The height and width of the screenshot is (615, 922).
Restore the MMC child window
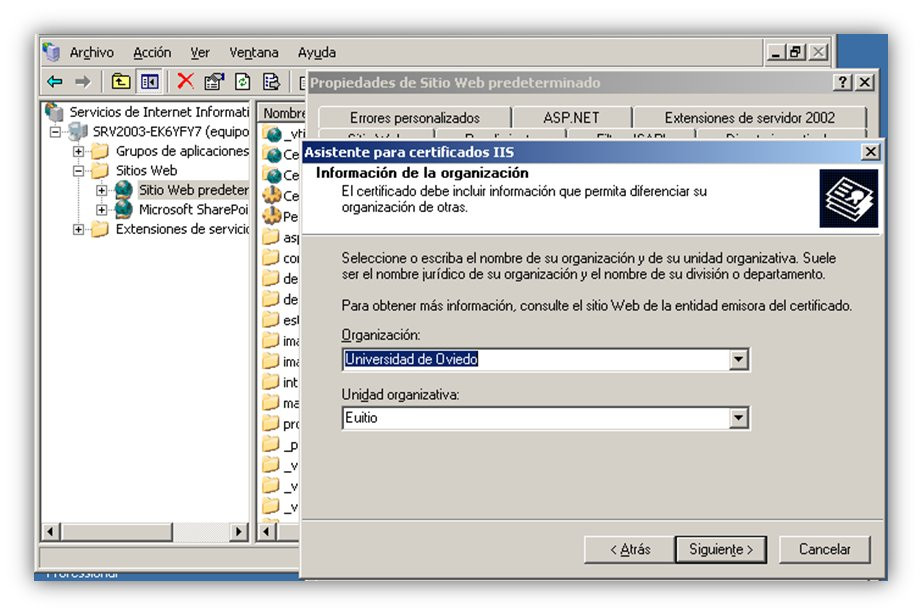pos(797,52)
